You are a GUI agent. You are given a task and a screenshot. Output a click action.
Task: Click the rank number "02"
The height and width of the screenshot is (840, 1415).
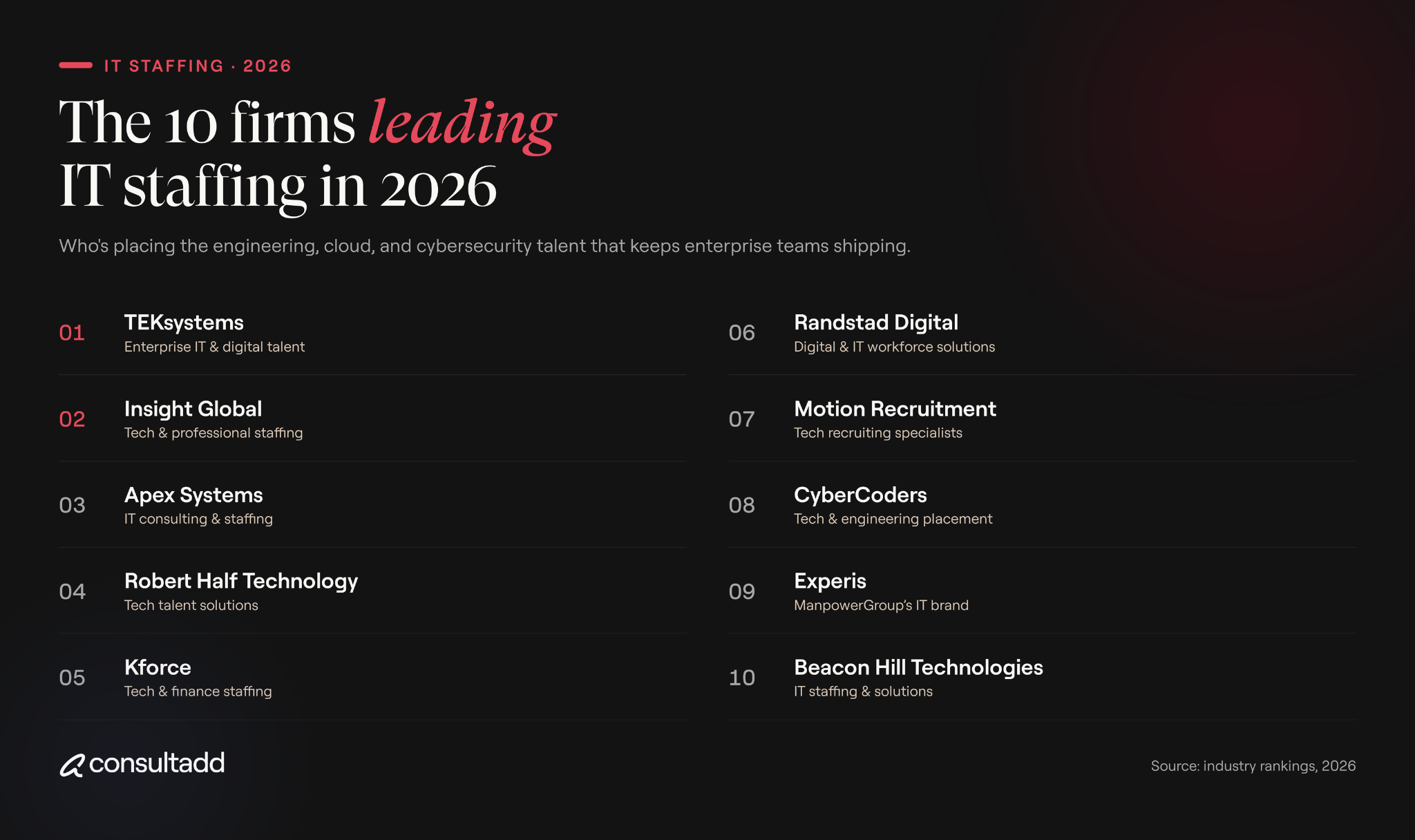pos(72,419)
